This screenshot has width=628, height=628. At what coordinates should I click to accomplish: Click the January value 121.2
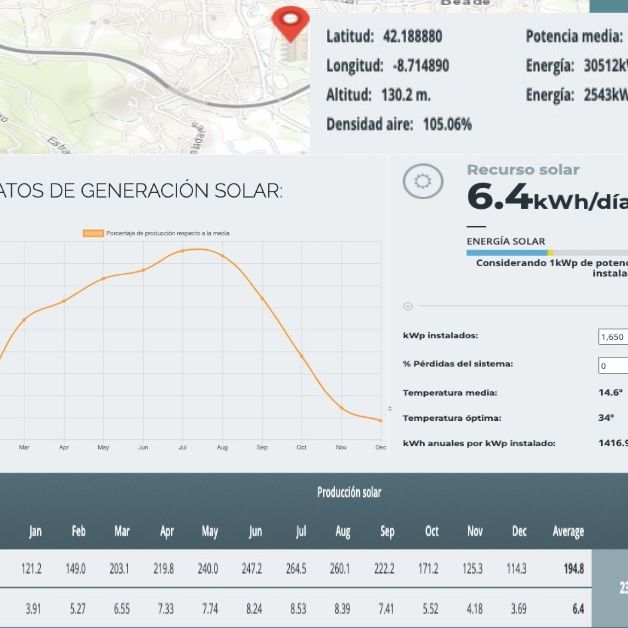coord(31,568)
